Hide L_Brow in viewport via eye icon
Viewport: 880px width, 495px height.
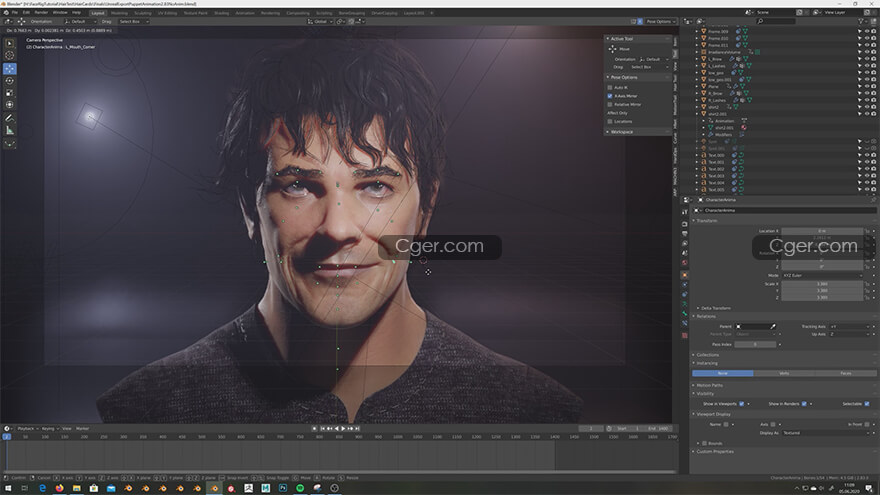coord(867,59)
